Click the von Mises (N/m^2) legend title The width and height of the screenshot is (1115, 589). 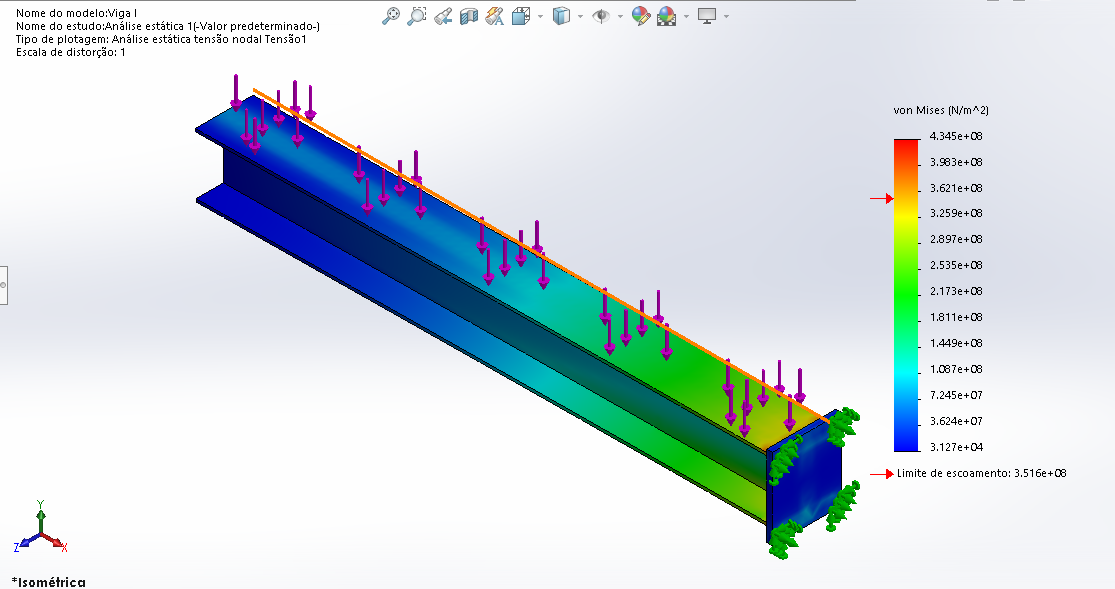pyautogui.click(x=940, y=110)
